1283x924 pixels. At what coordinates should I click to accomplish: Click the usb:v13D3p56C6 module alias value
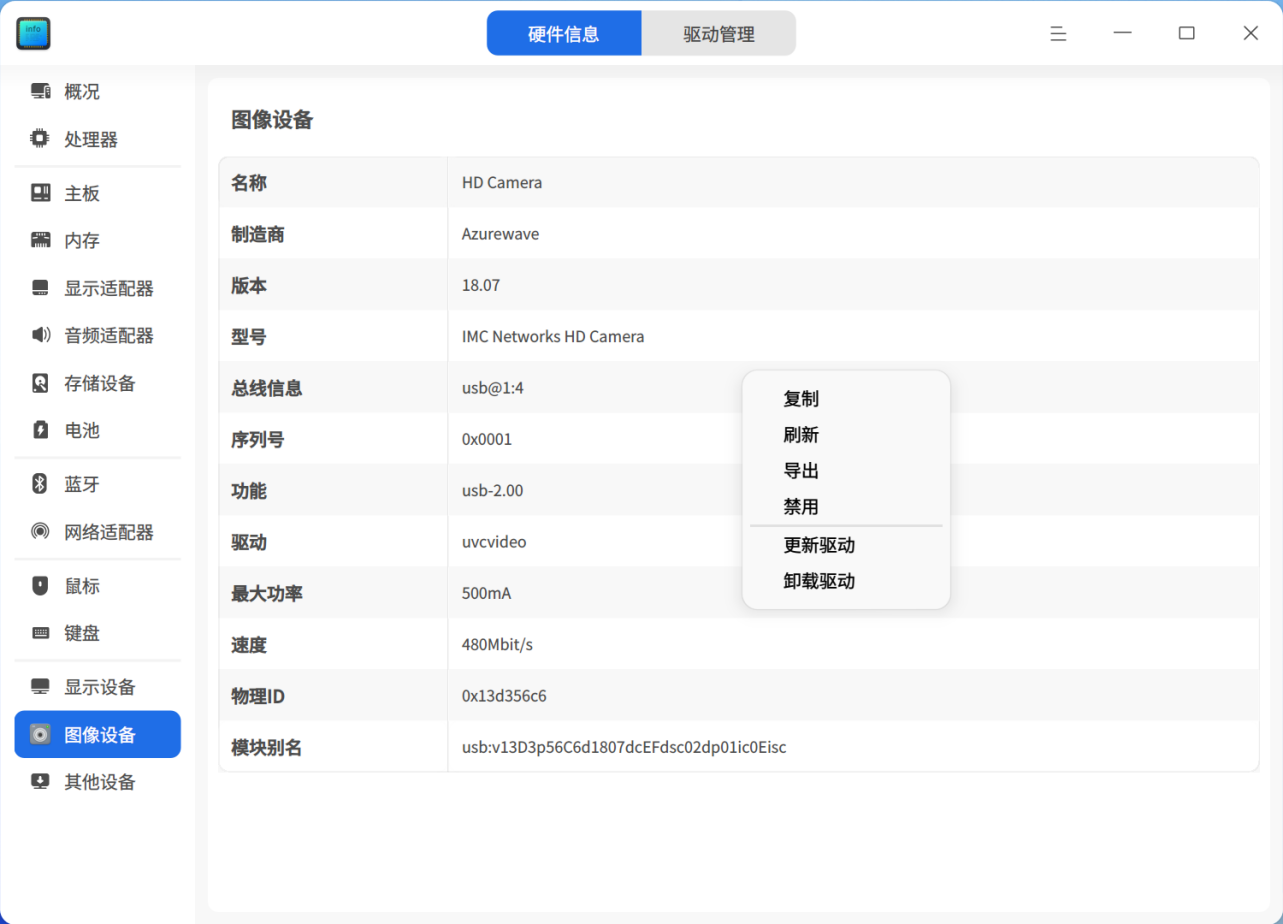(624, 747)
